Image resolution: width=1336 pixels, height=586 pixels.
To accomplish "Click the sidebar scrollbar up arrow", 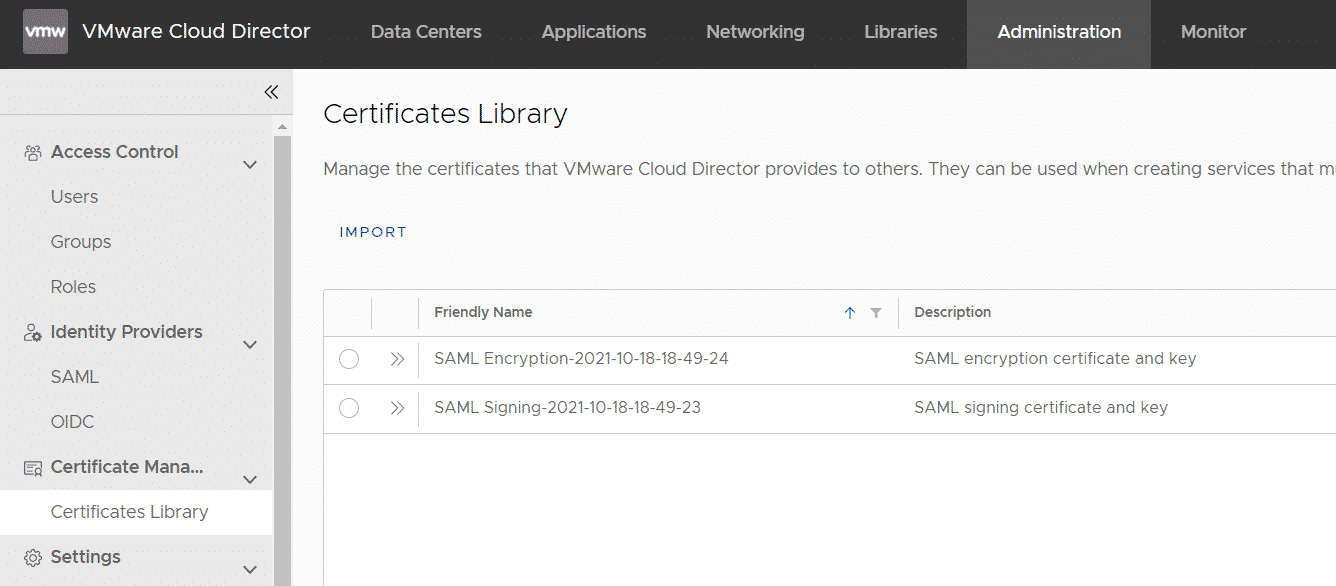I will [282, 127].
